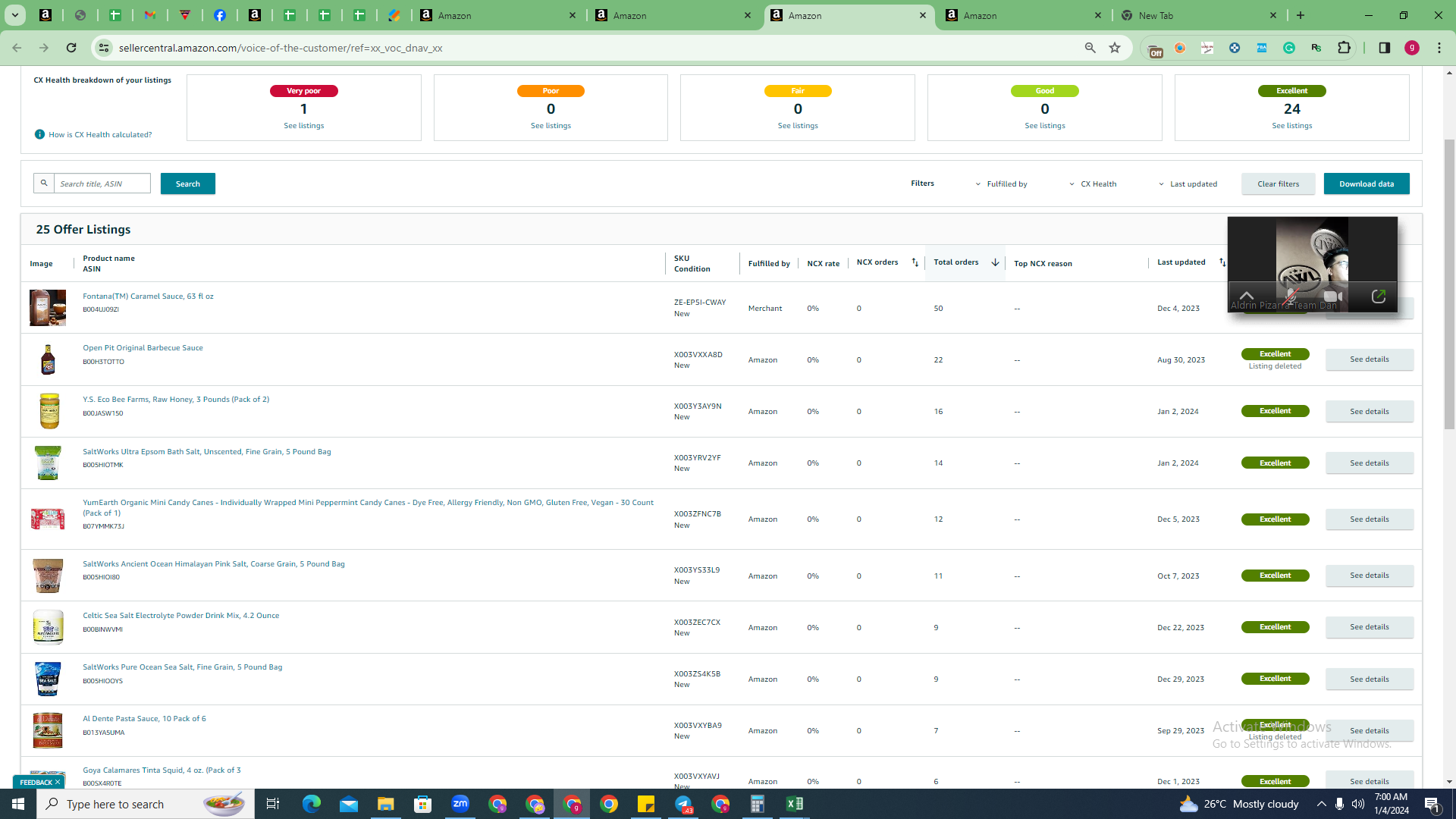Image resolution: width=1456 pixels, height=819 pixels.
Task: Open the Grammarly extension
Action: point(1289,48)
